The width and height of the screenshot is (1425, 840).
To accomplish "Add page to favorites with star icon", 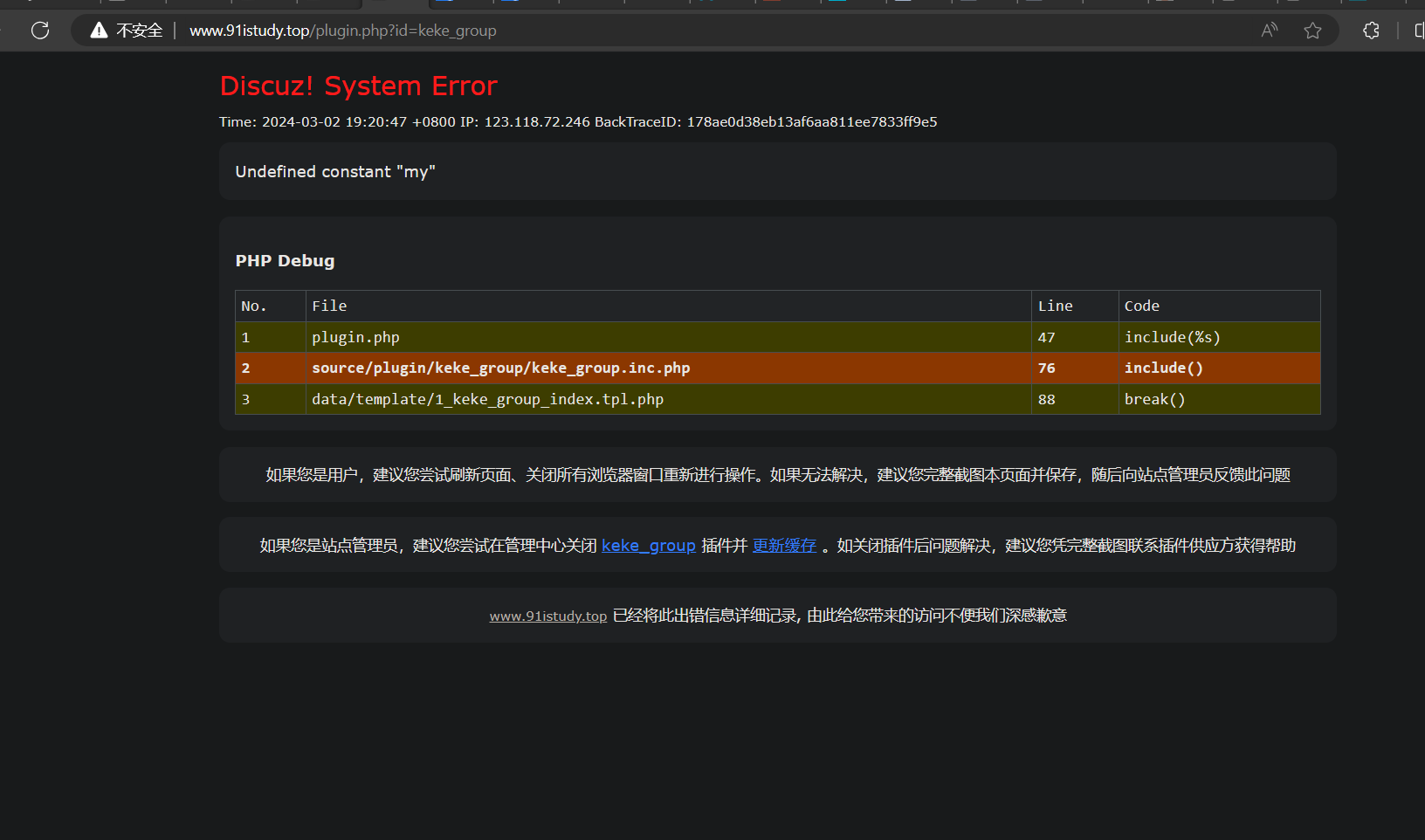I will tap(1312, 31).
